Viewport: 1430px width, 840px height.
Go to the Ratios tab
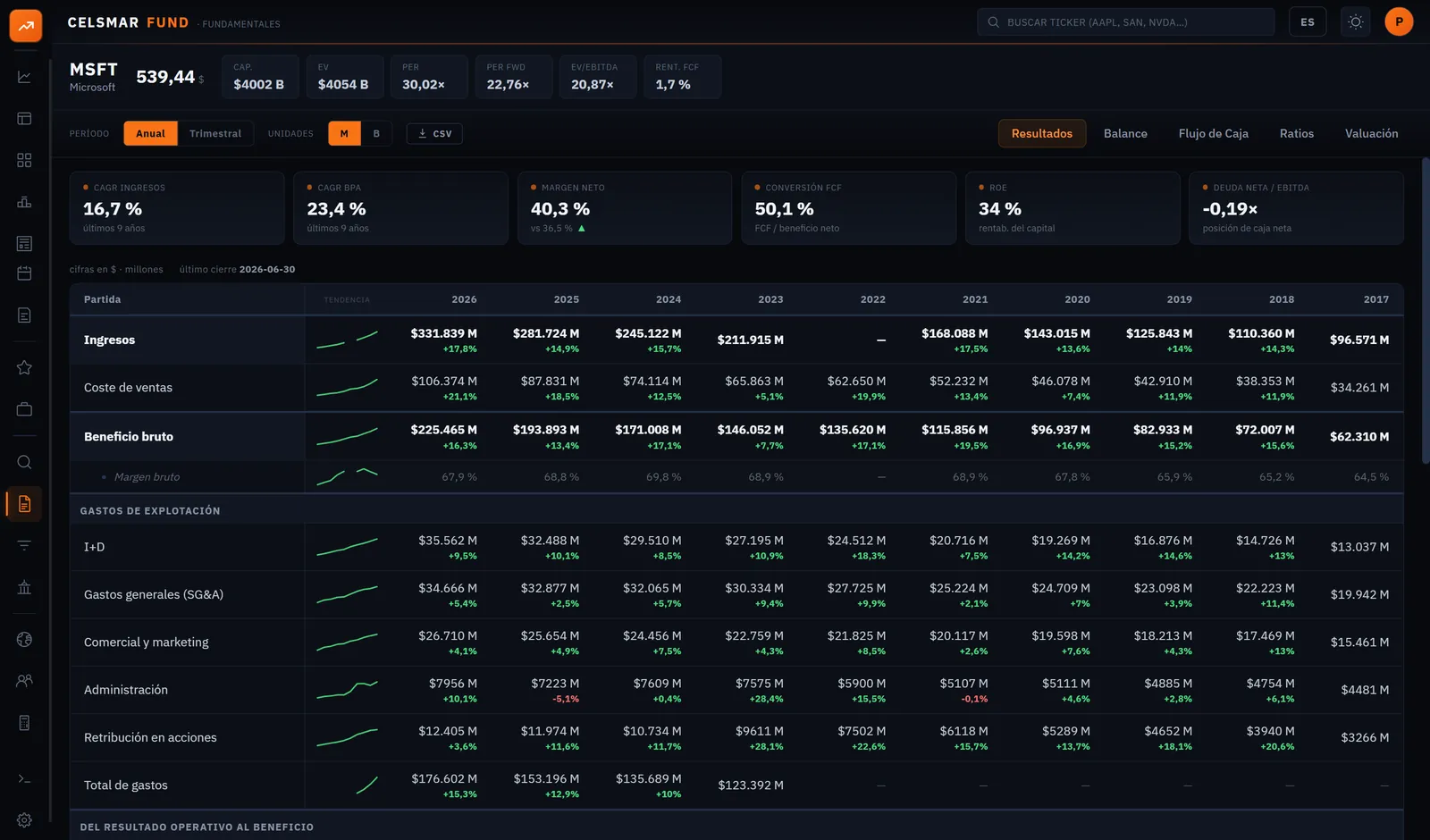1296,133
